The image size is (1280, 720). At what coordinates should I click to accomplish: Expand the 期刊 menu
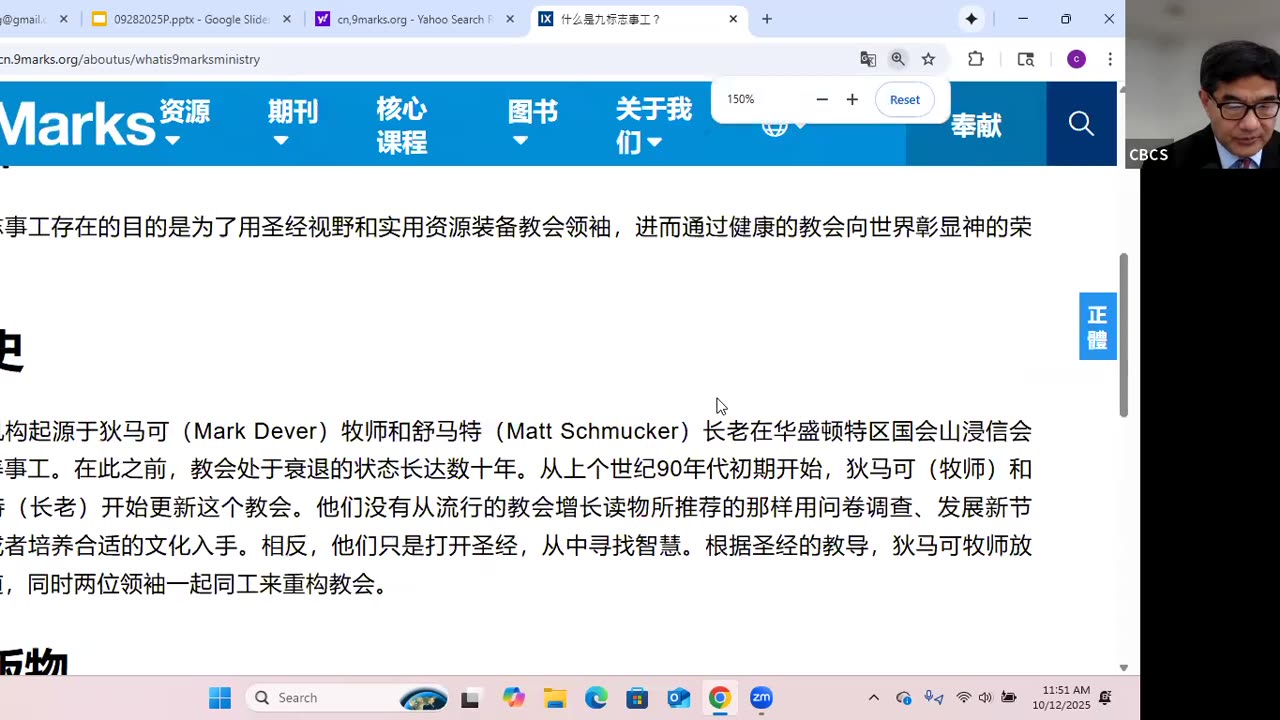point(292,122)
